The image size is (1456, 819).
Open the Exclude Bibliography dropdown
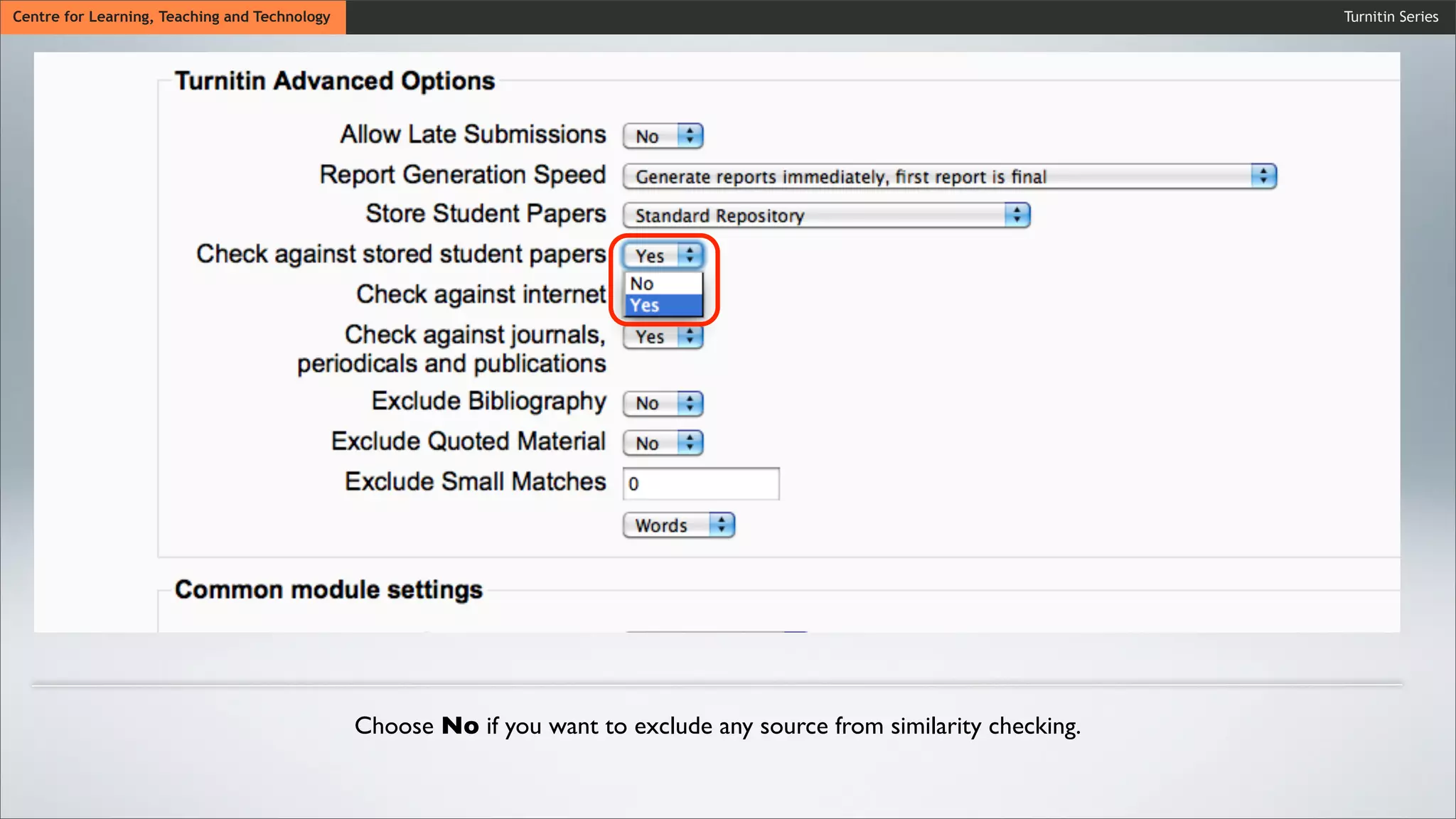(x=662, y=404)
